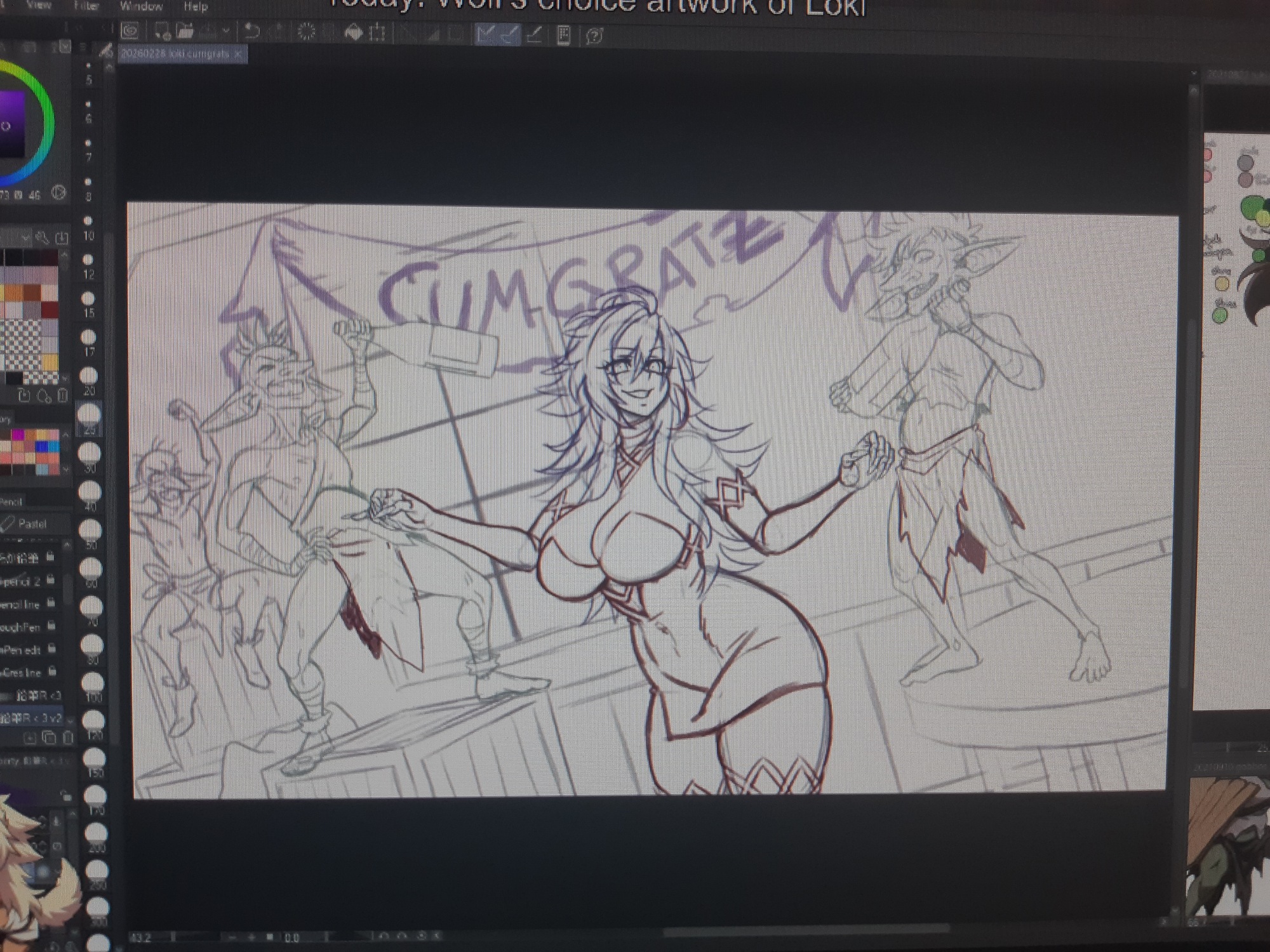Click the smartphone connection icon
The height and width of the screenshot is (952, 1270).
tap(563, 36)
